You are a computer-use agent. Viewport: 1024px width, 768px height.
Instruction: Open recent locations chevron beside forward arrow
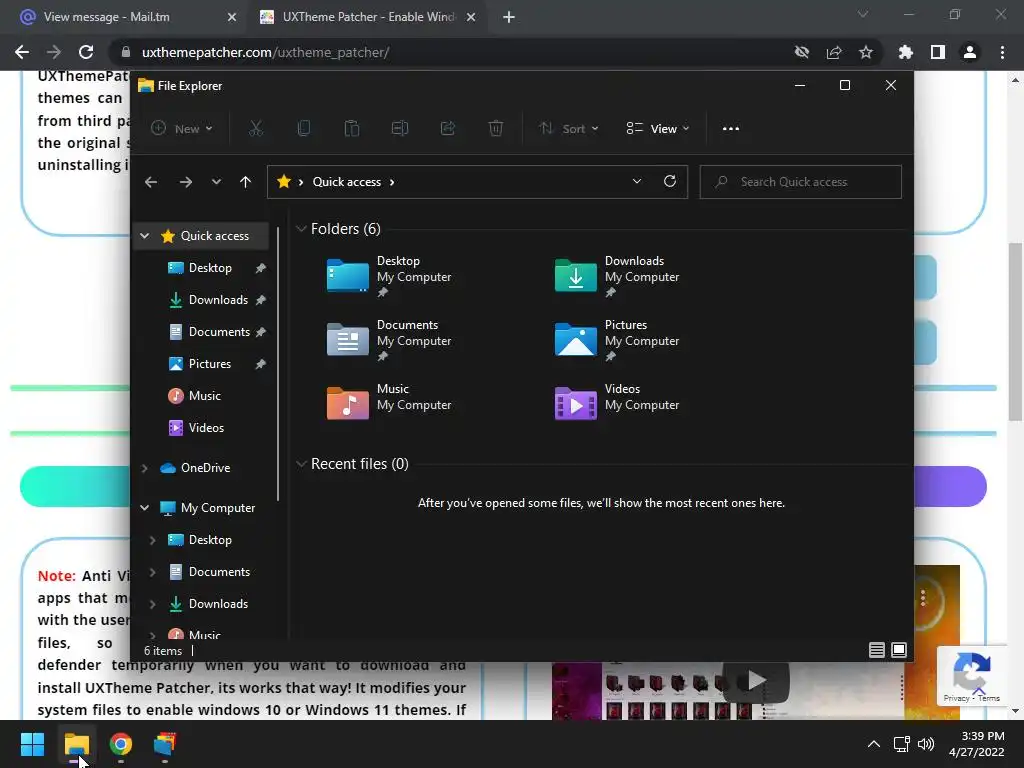coord(216,182)
